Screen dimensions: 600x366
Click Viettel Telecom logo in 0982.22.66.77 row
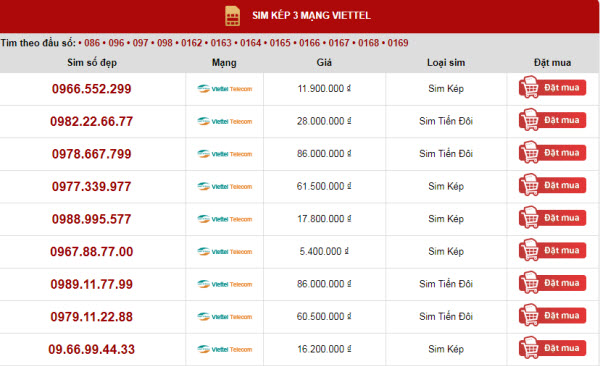pos(225,121)
